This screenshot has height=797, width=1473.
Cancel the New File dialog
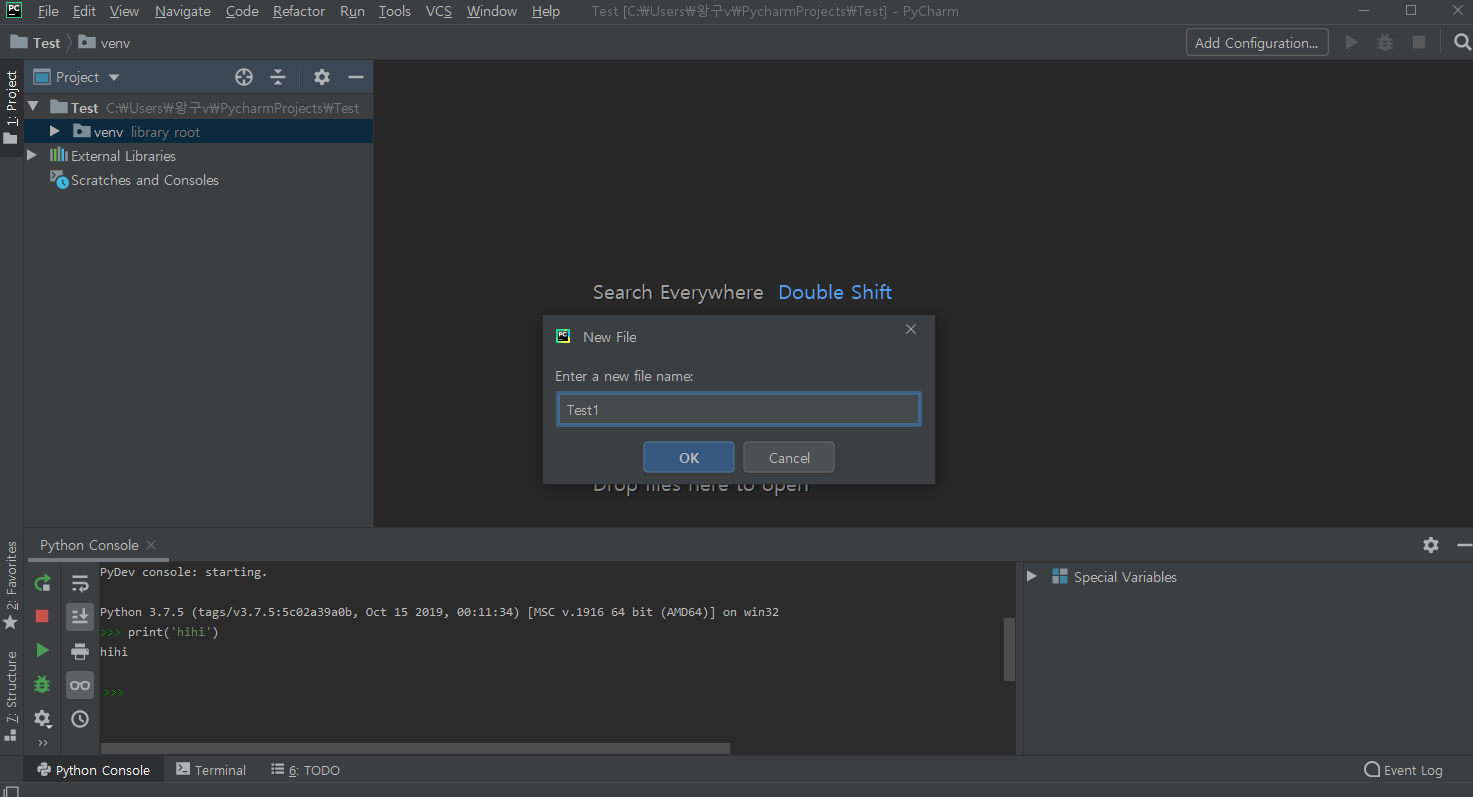click(789, 457)
